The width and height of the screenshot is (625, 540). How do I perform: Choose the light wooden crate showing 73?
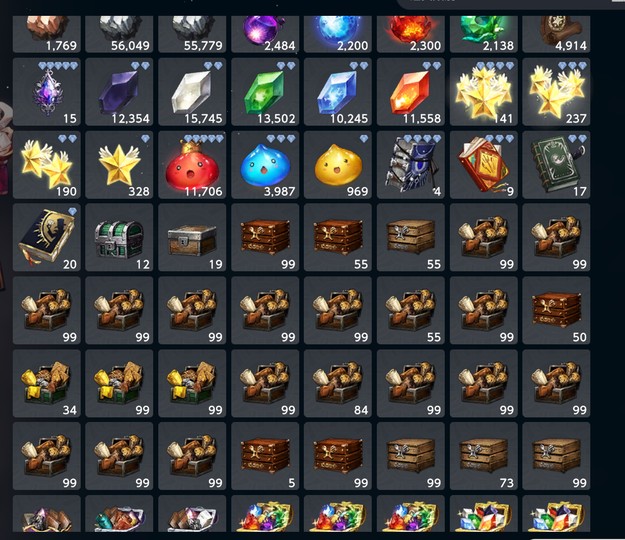click(x=483, y=456)
